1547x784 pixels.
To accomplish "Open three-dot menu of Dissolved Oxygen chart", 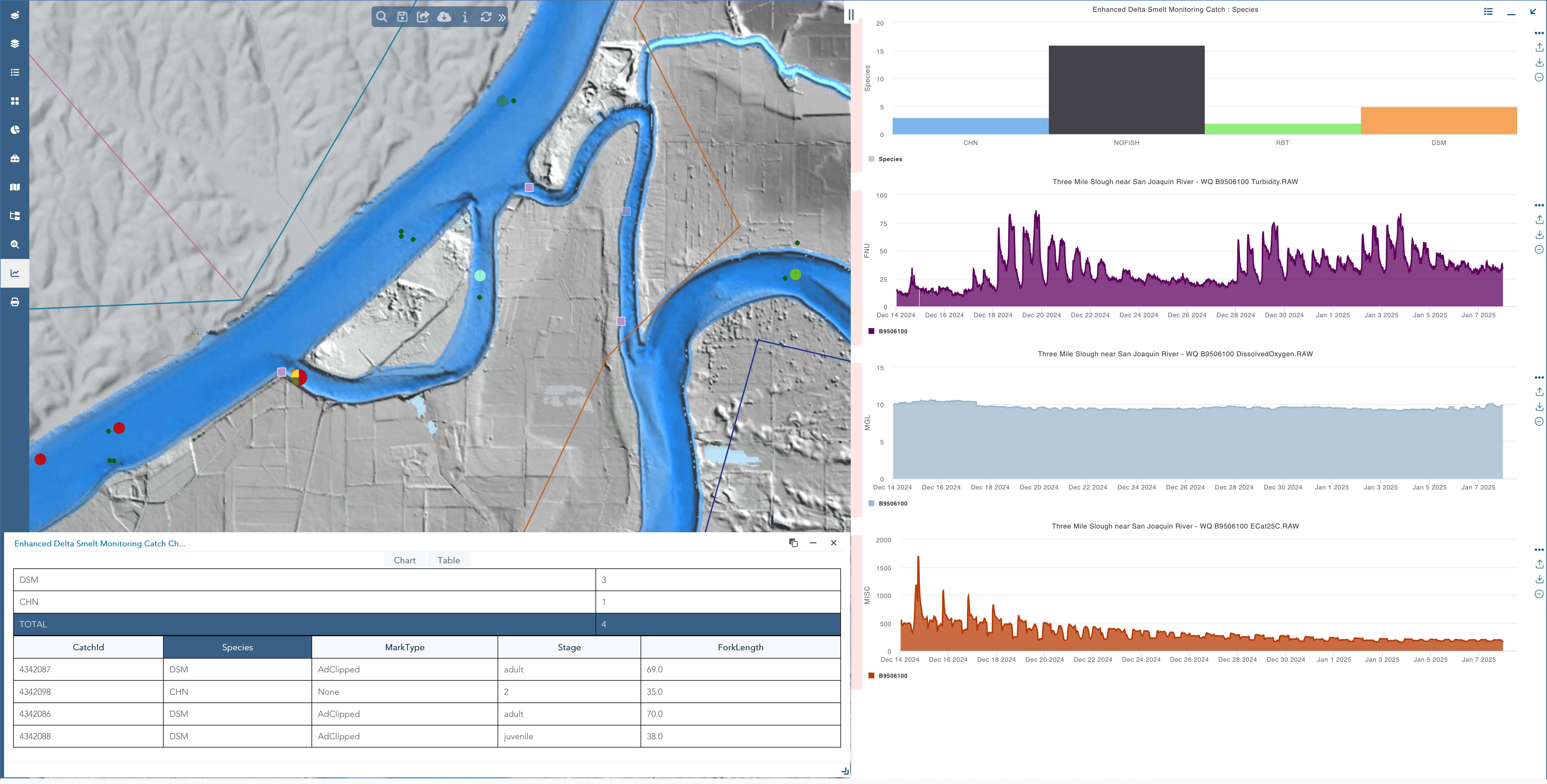I will [1539, 378].
